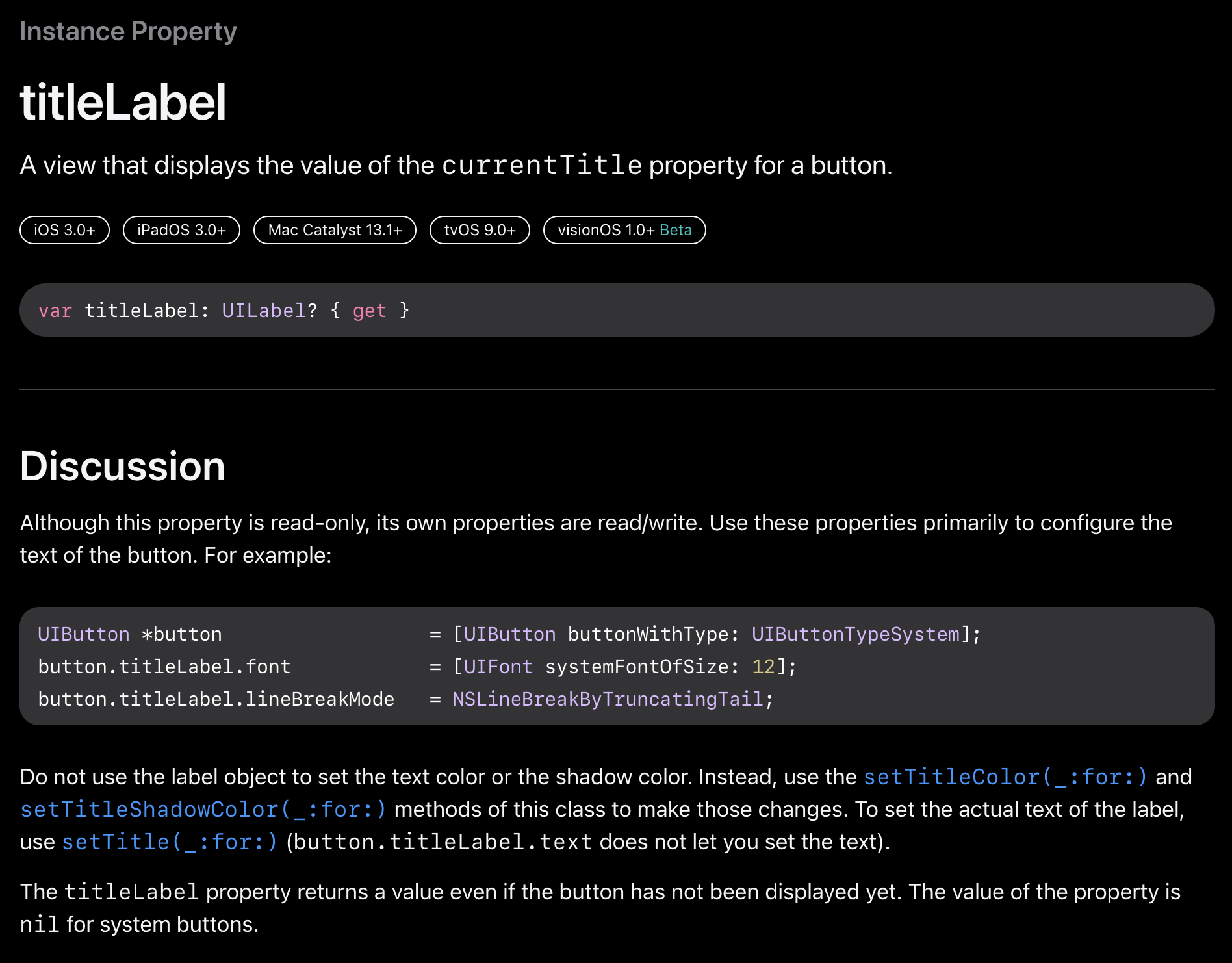Click the font size number 12 in code
Screen dimensions: 1232x963
pyautogui.click(x=763, y=667)
